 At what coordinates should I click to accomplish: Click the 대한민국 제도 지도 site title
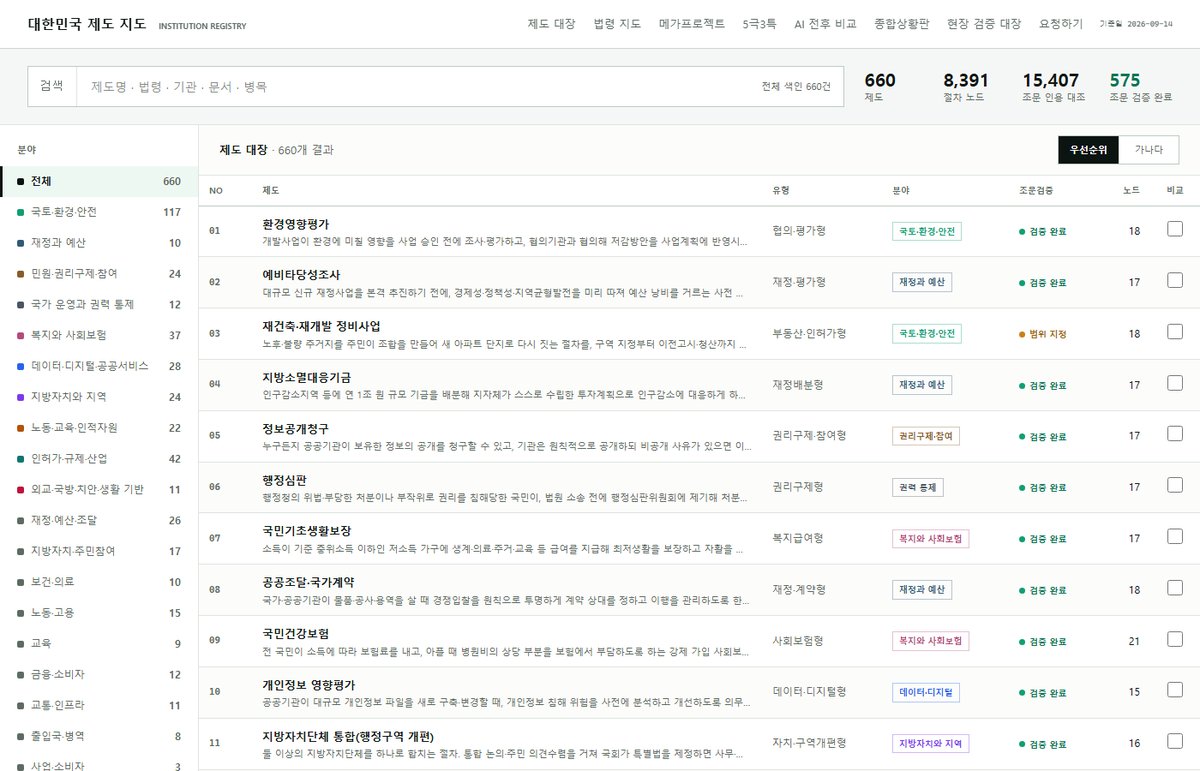[x=87, y=24]
